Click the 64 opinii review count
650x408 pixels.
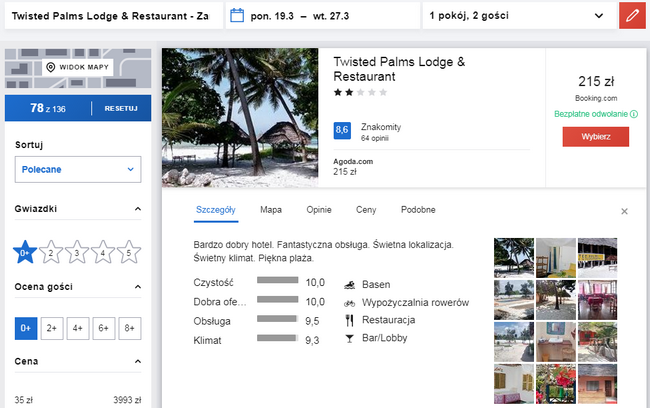tap(374, 138)
